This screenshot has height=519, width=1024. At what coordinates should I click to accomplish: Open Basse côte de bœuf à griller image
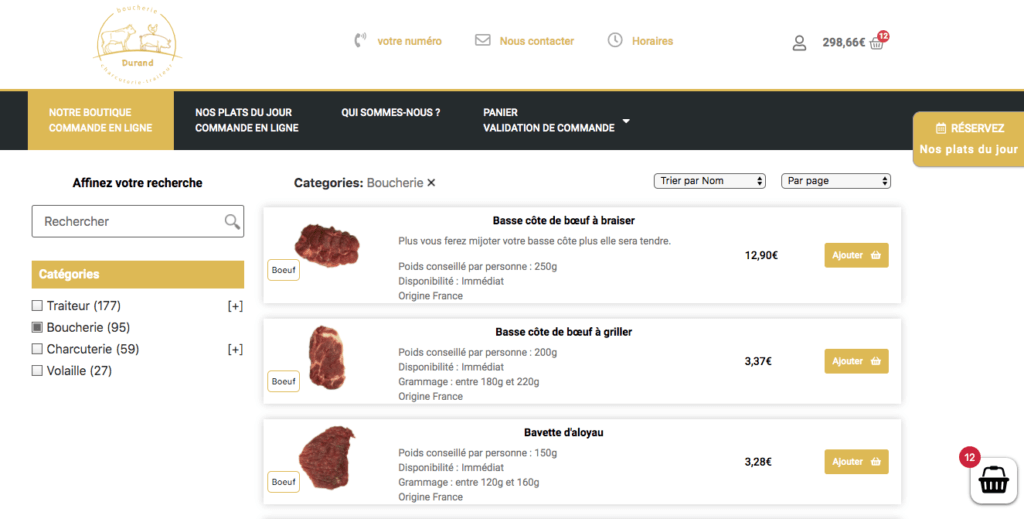[x=327, y=358]
